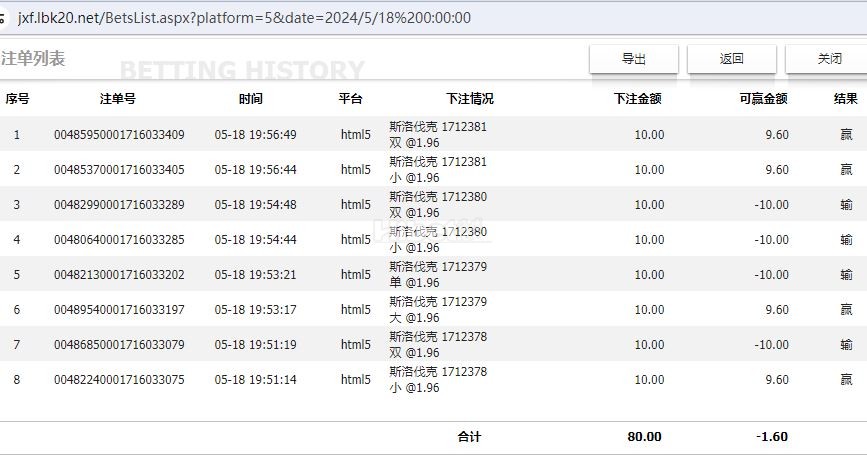The width and height of the screenshot is (867, 460).
Task: Select bet number 0048224000171603​3075
Action: click(119, 380)
